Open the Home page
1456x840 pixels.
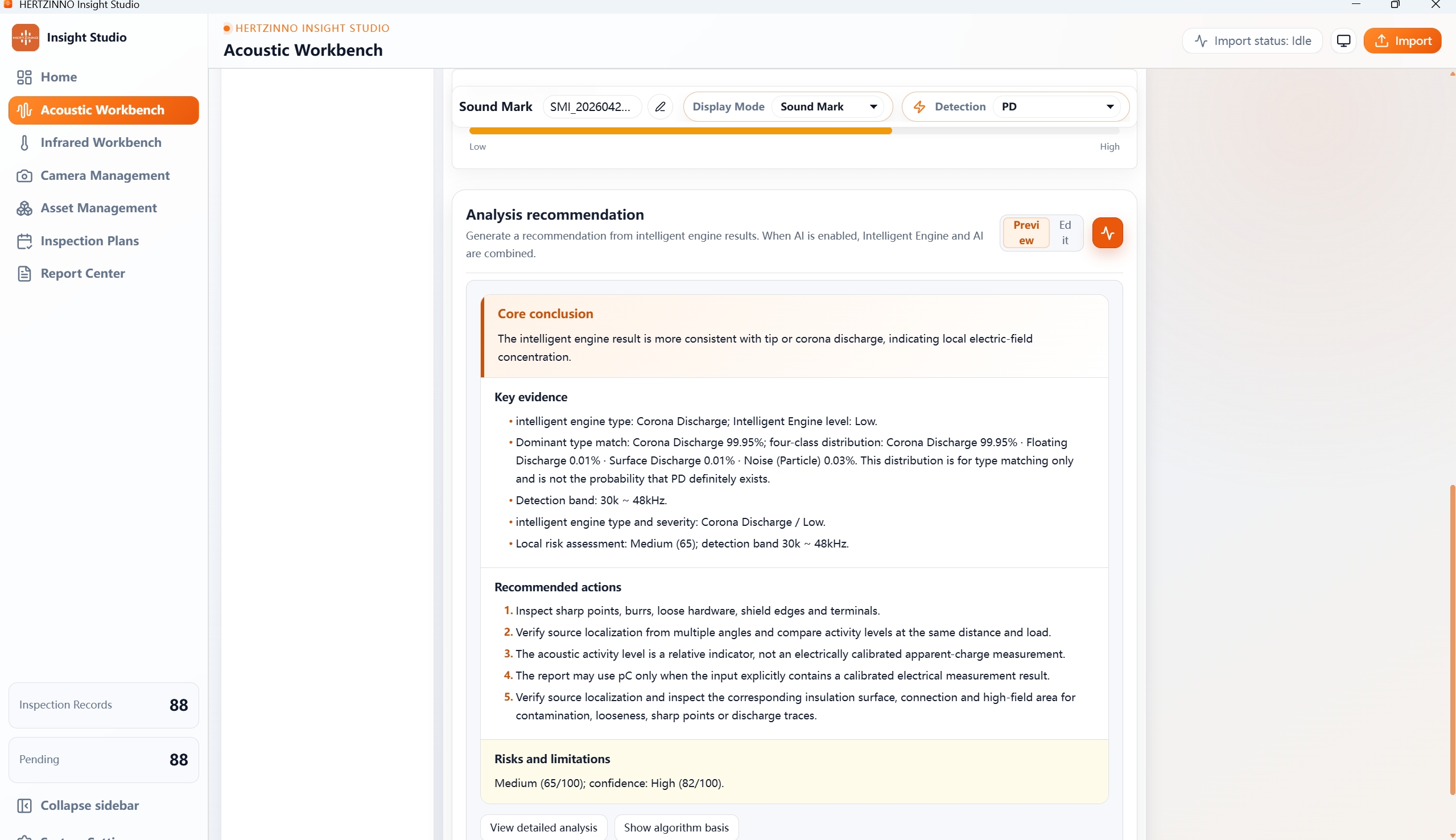[104, 77]
